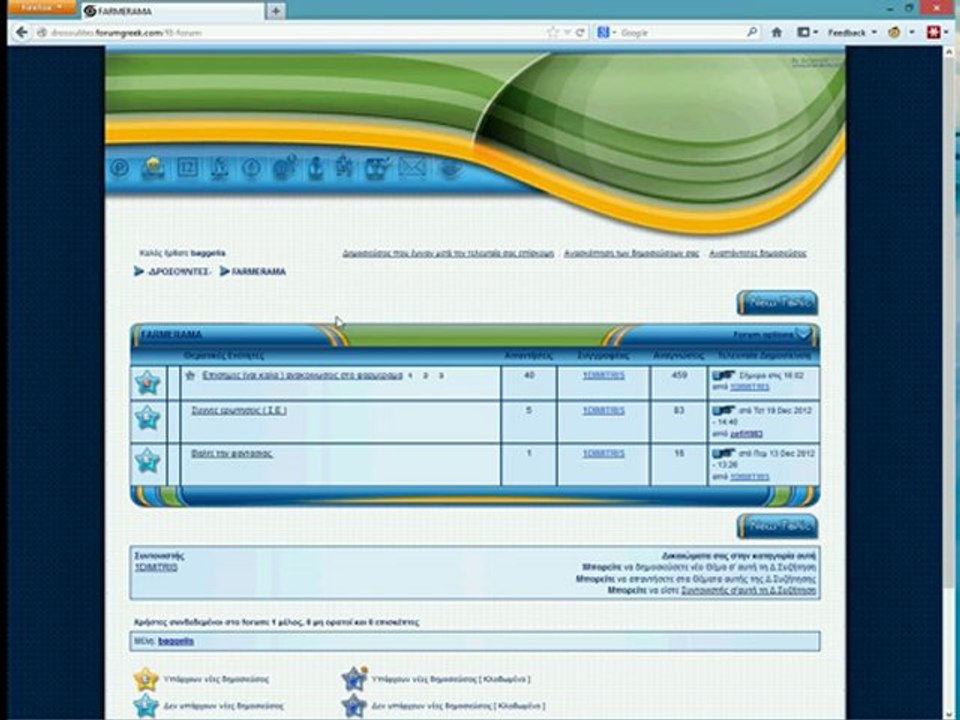Click the FARMERAMA table header link

171,334
